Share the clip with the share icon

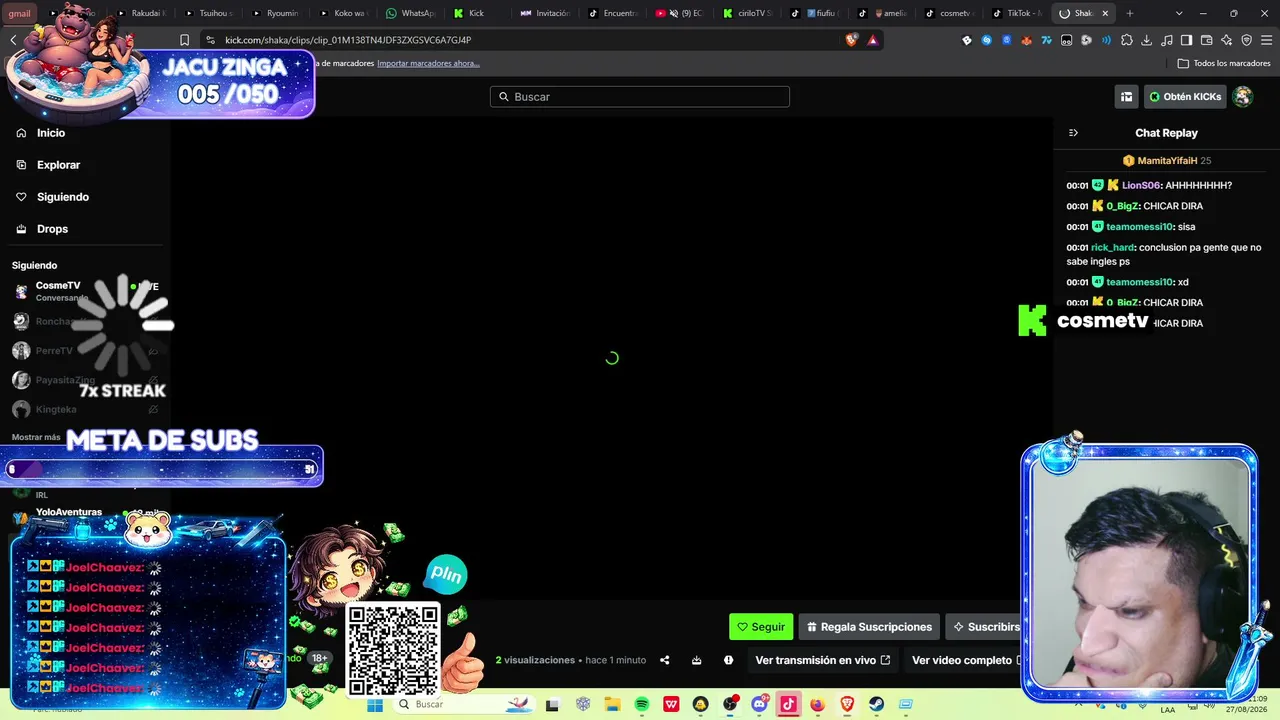tap(664, 660)
